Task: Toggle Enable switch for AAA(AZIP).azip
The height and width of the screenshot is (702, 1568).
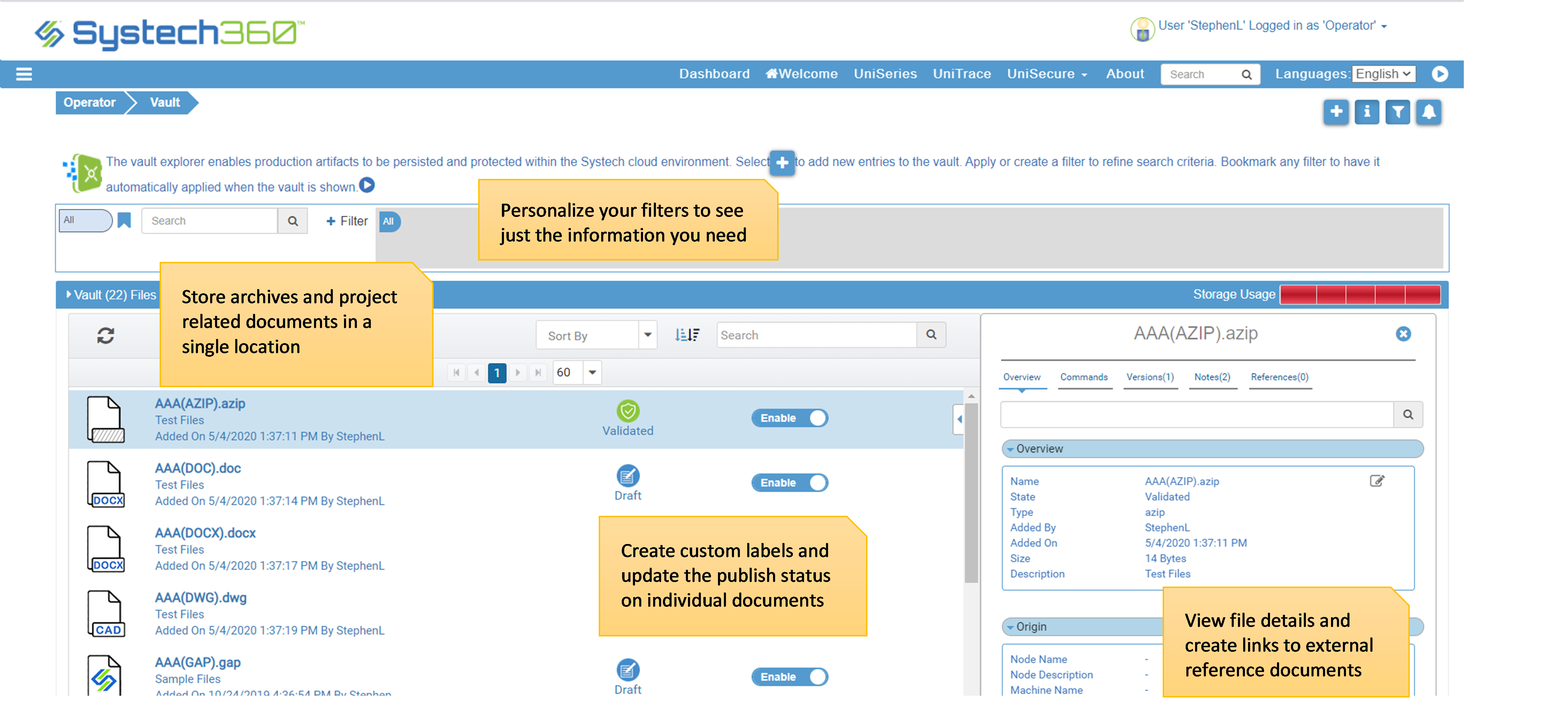Action: pos(789,418)
